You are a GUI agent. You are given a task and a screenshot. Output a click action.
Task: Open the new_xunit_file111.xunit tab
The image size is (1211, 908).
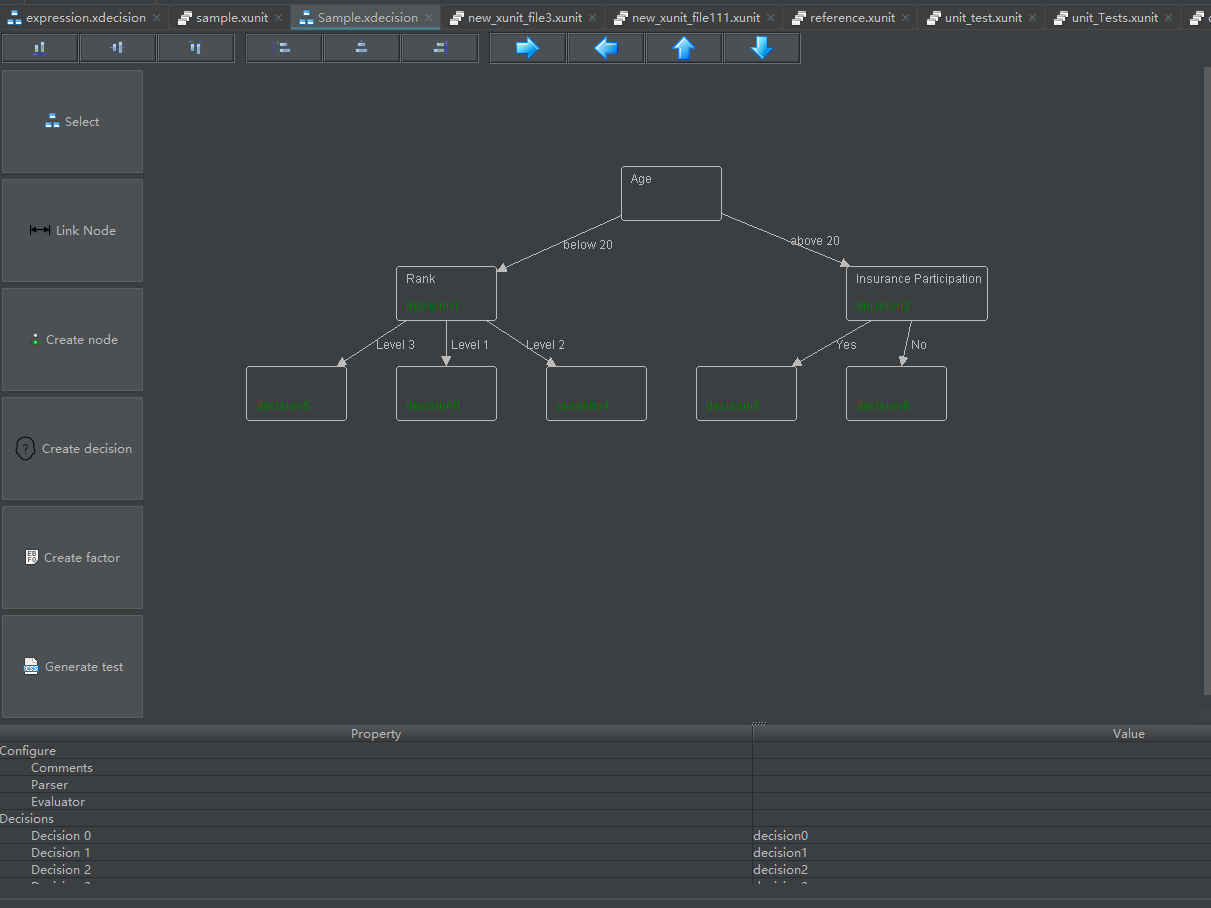click(695, 17)
